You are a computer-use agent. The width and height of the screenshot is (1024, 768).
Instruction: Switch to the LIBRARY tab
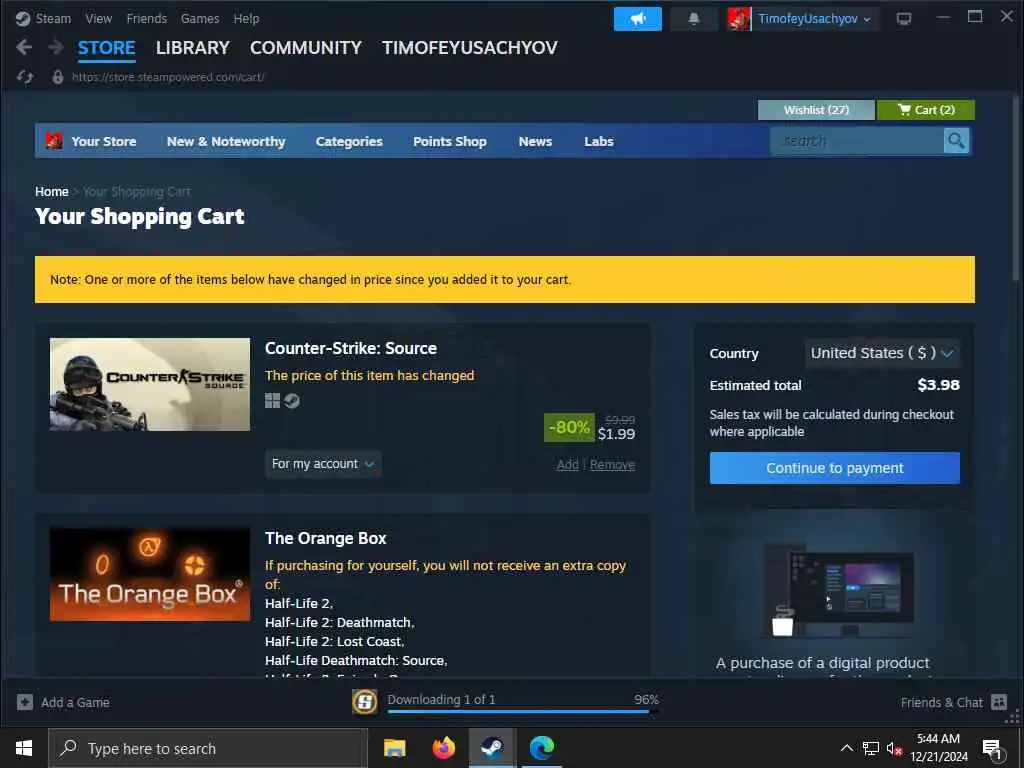(x=193, y=48)
